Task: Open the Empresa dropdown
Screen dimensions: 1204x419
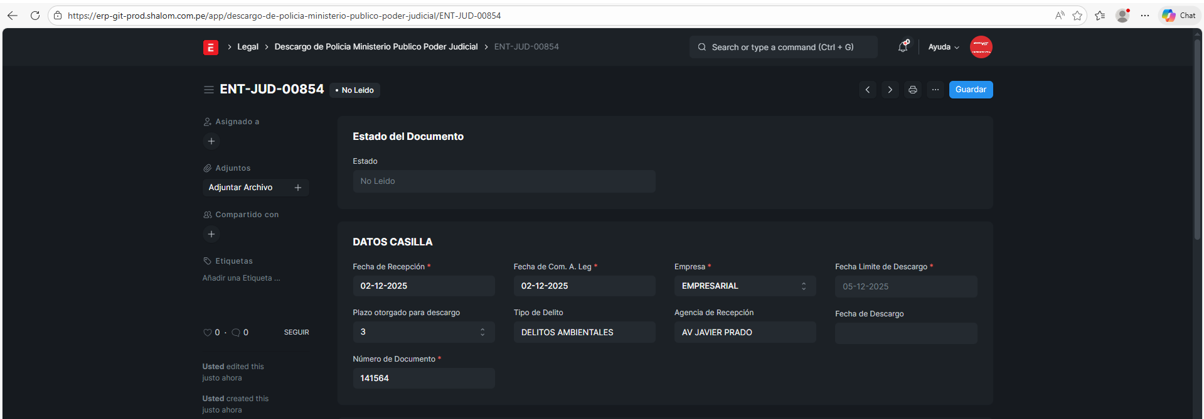Action: (x=744, y=286)
